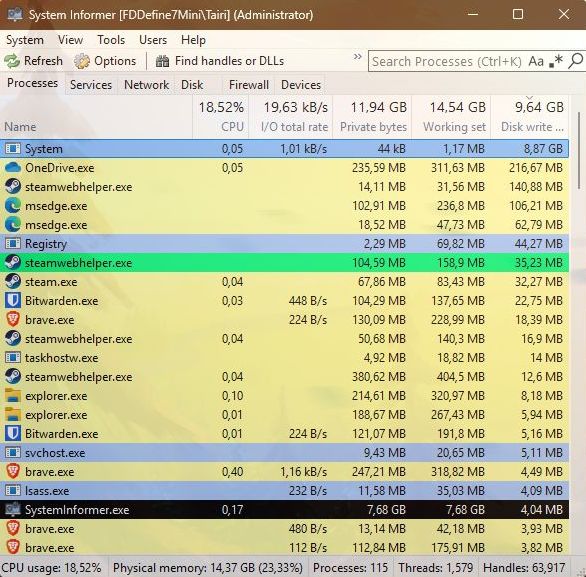Select the svchost.exe process name

(x=55, y=453)
